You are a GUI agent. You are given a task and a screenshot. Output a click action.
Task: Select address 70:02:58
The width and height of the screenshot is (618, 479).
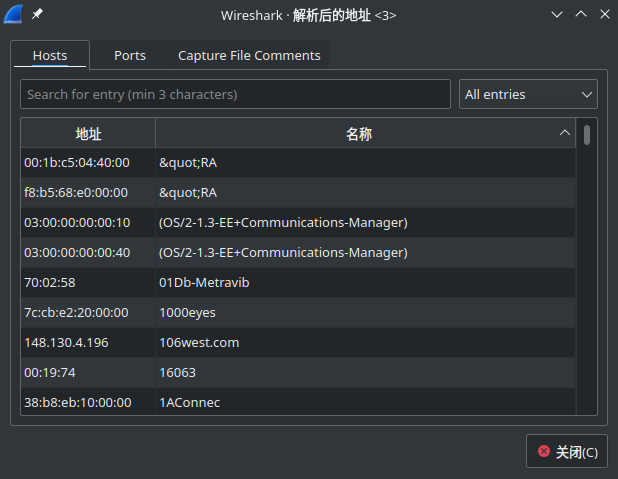[x=50, y=282]
